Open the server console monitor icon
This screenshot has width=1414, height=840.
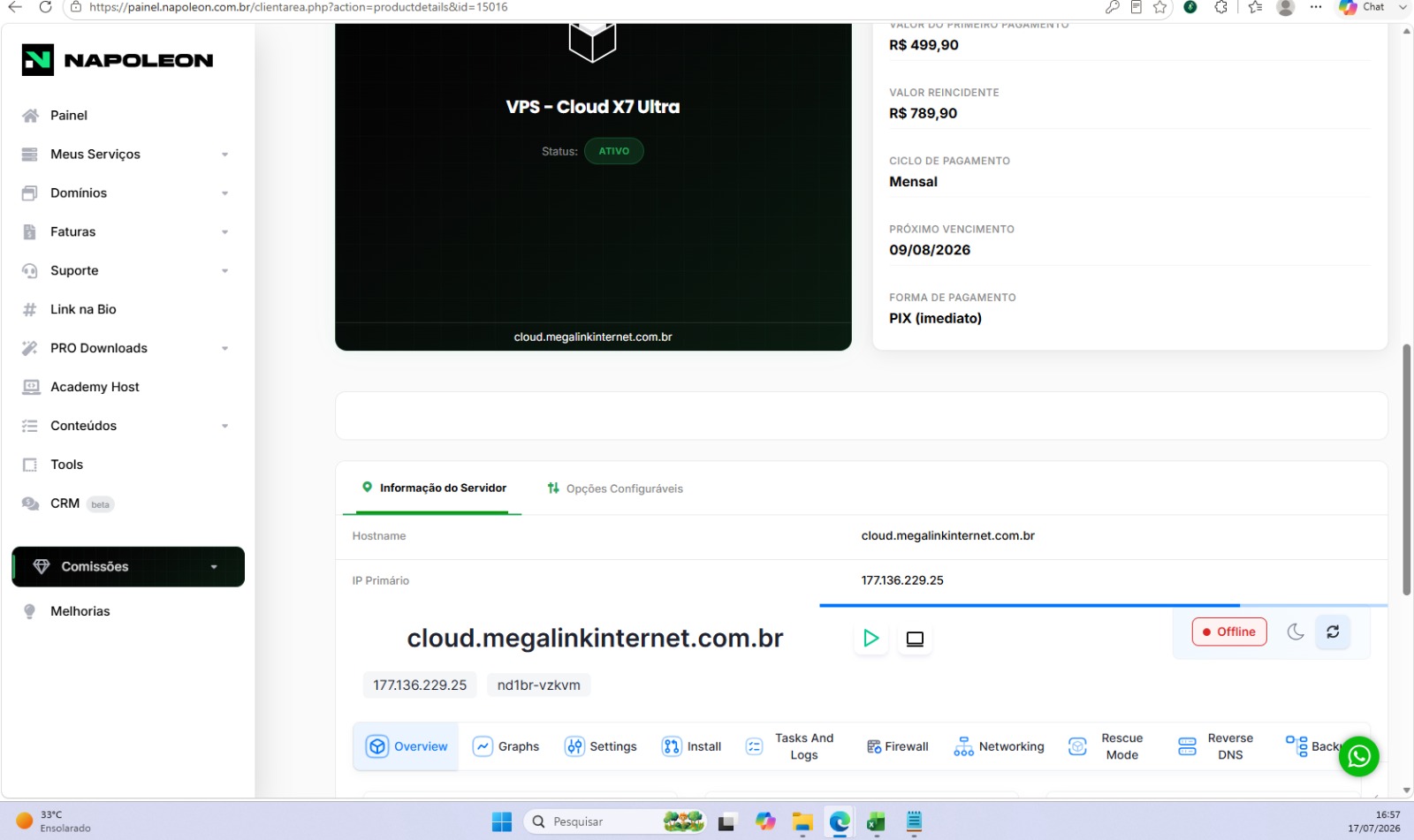(x=915, y=639)
